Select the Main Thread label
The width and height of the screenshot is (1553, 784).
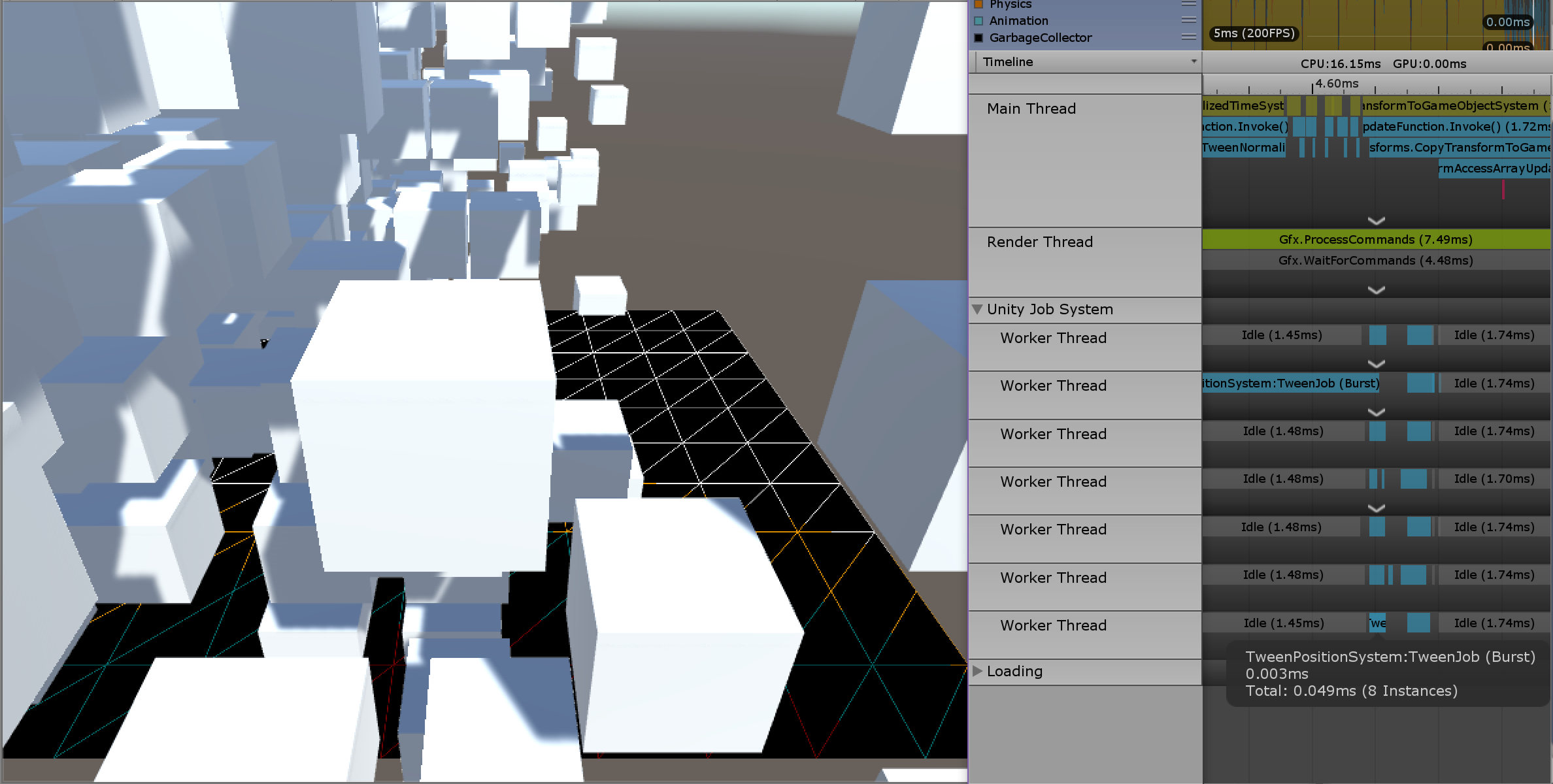coord(1031,109)
